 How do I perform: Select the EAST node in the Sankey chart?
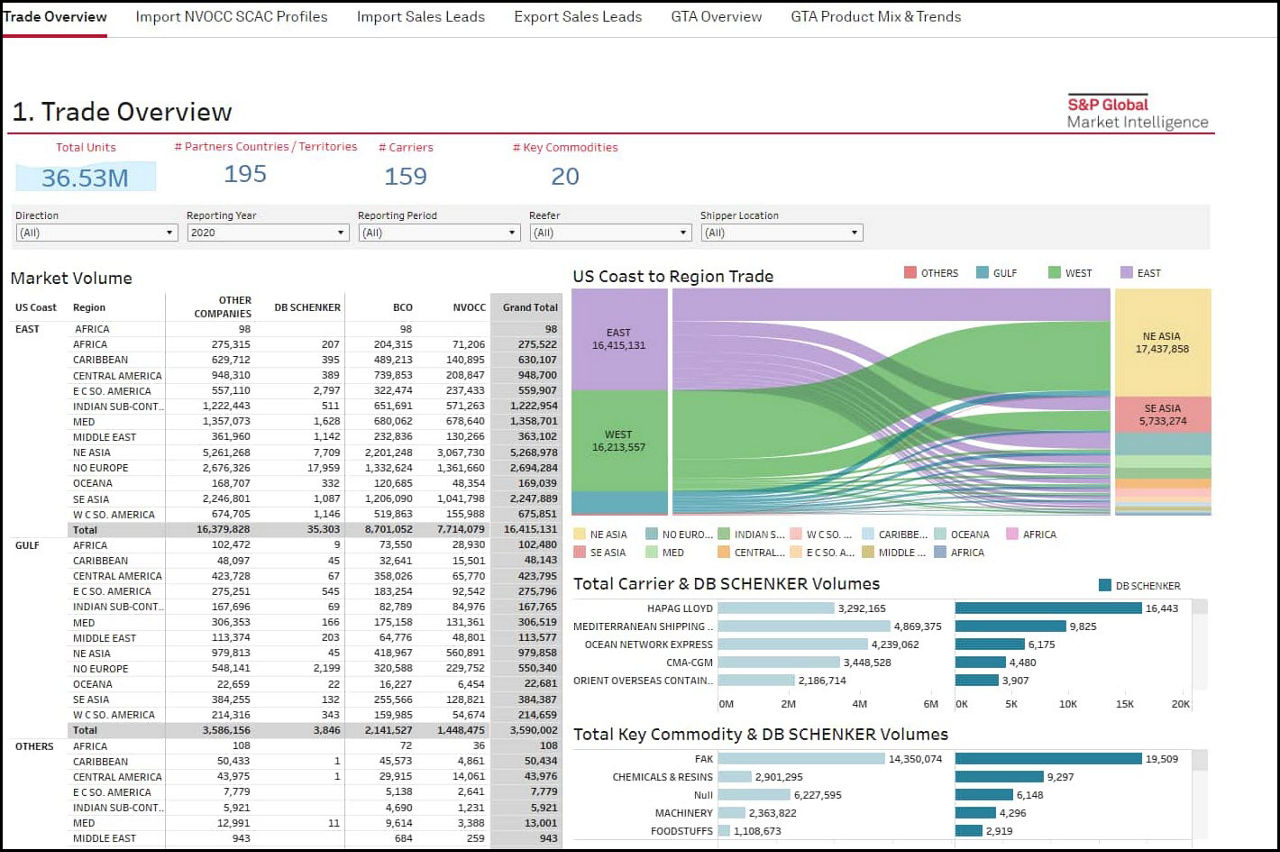(x=619, y=339)
